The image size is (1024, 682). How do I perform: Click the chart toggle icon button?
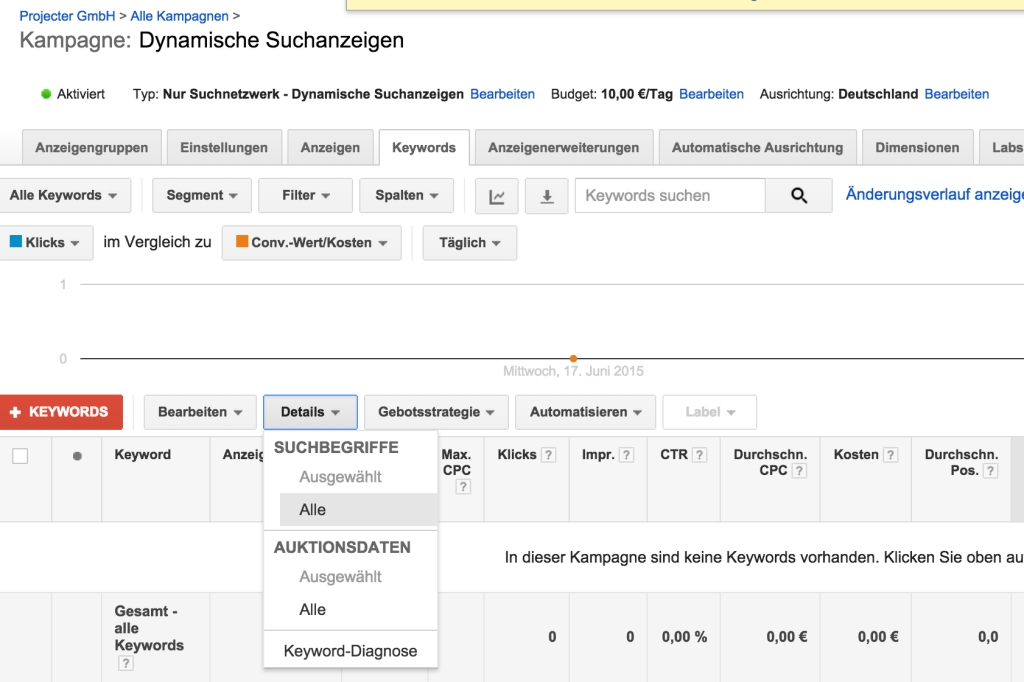point(496,195)
